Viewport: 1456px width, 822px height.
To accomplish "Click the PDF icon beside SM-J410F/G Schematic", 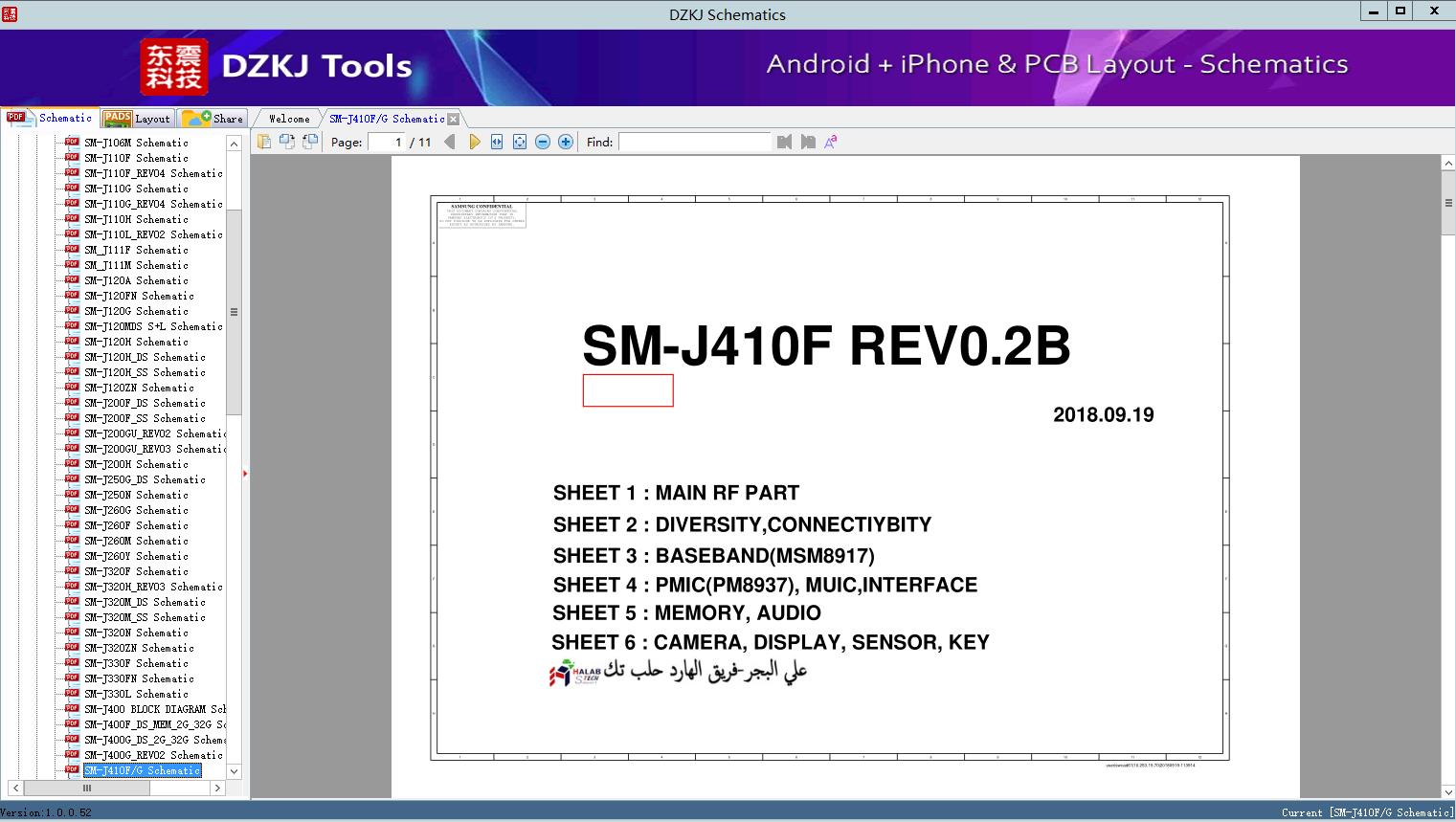I will tap(72, 770).
